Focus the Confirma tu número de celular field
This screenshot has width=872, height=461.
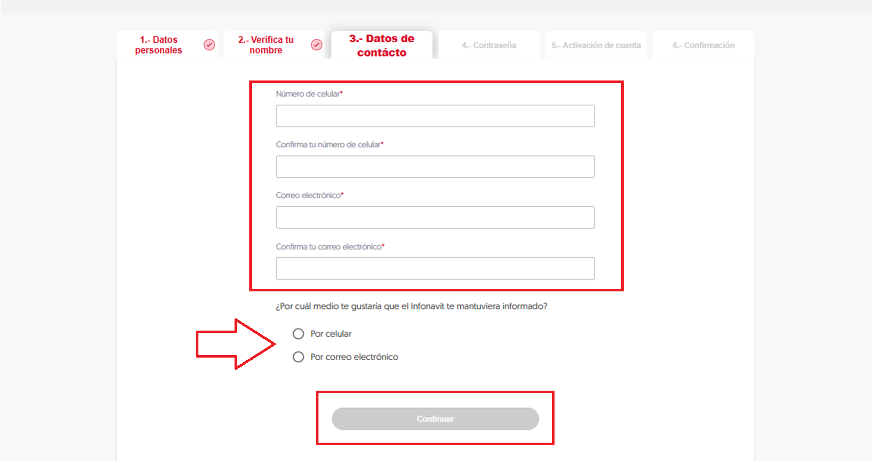click(x=435, y=167)
